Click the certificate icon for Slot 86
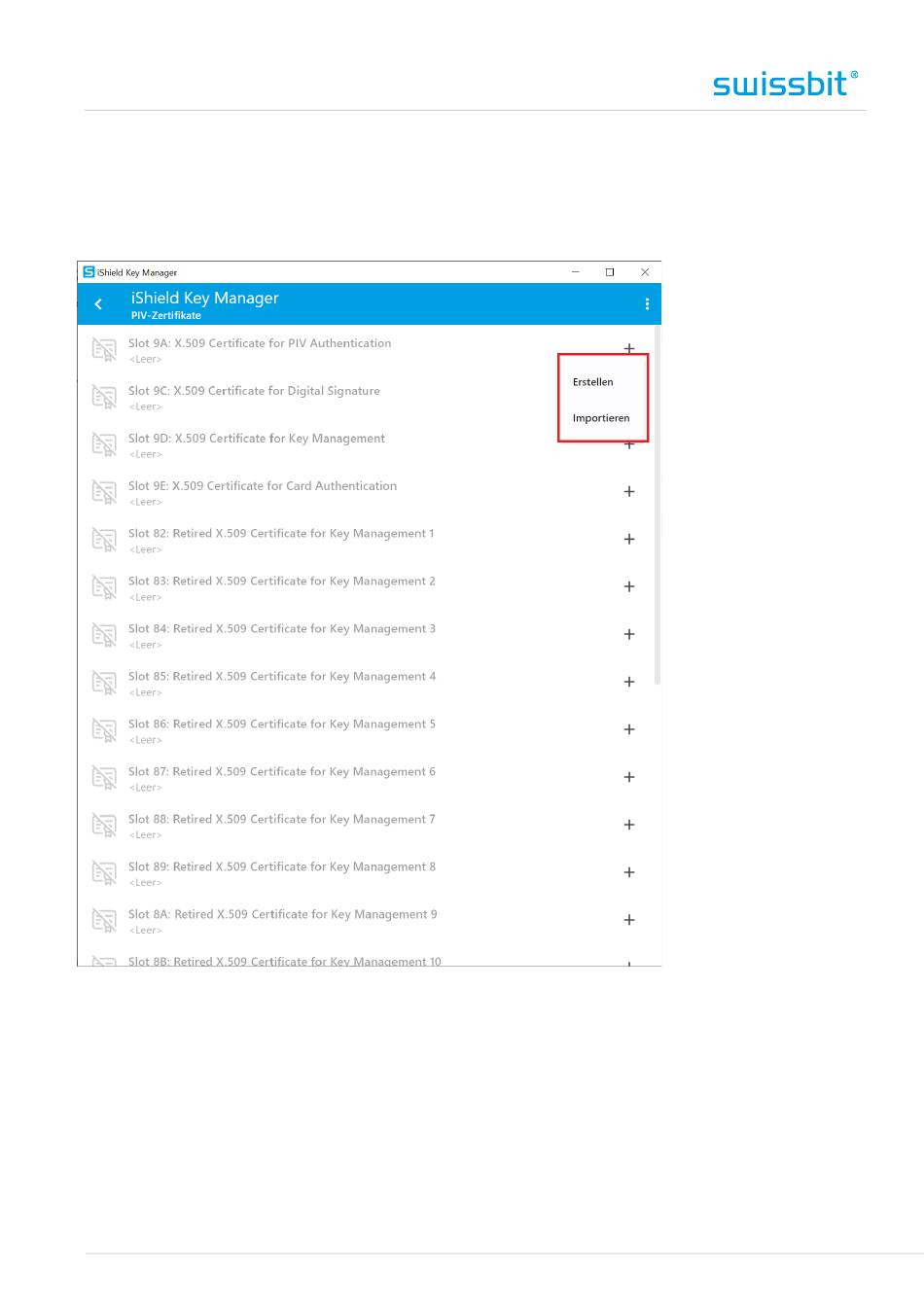Screen dimensions: 924x1307 coord(104,730)
